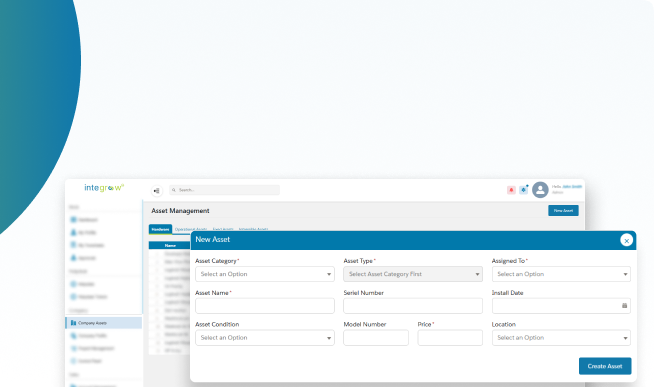Click the Name column header
The width and height of the screenshot is (654, 387).
coord(170,246)
